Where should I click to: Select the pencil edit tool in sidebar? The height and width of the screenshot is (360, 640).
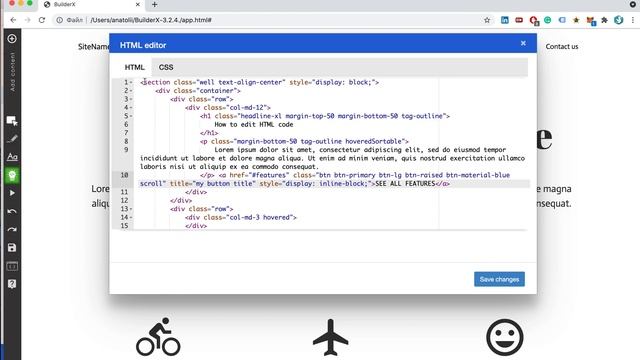point(12,139)
